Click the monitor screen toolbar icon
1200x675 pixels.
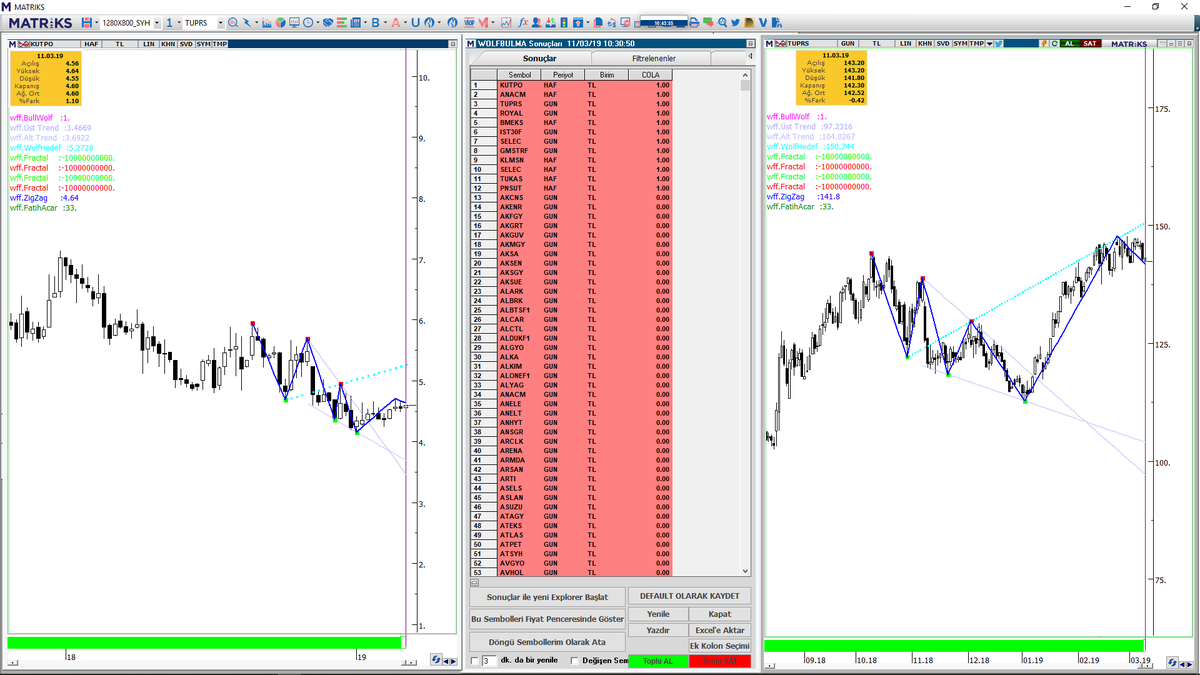coord(294,23)
